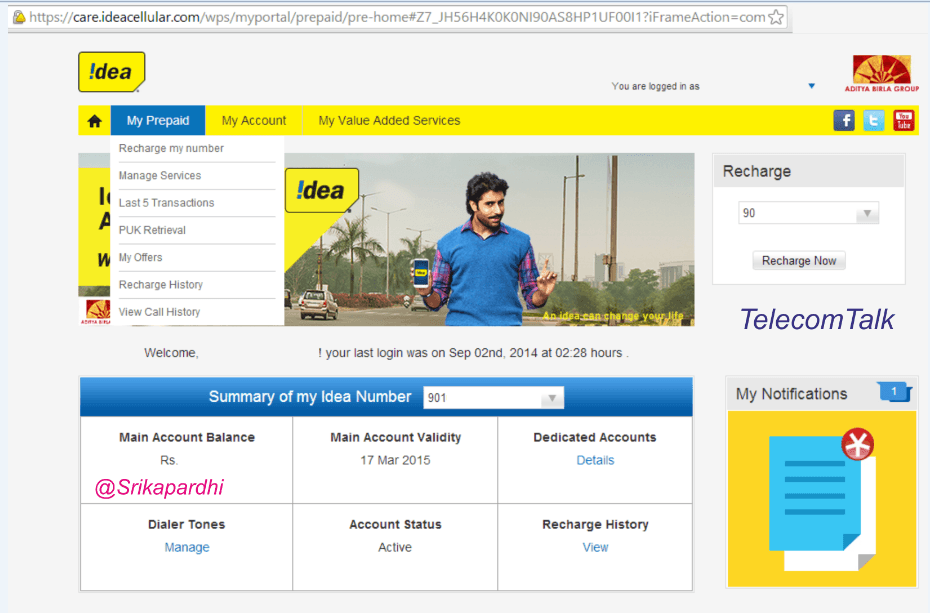The height and width of the screenshot is (613, 930).
Task: Open Idea's YouTube channel icon
Action: click(903, 120)
